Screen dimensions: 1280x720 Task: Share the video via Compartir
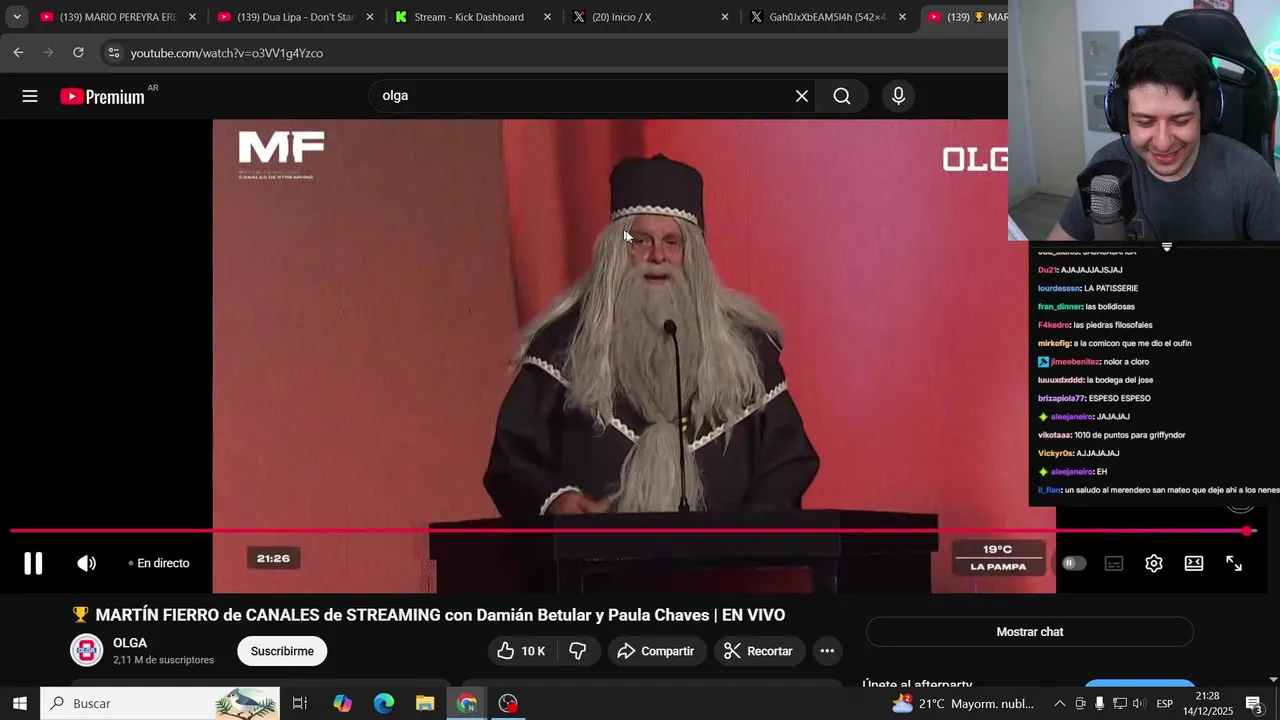click(656, 651)
